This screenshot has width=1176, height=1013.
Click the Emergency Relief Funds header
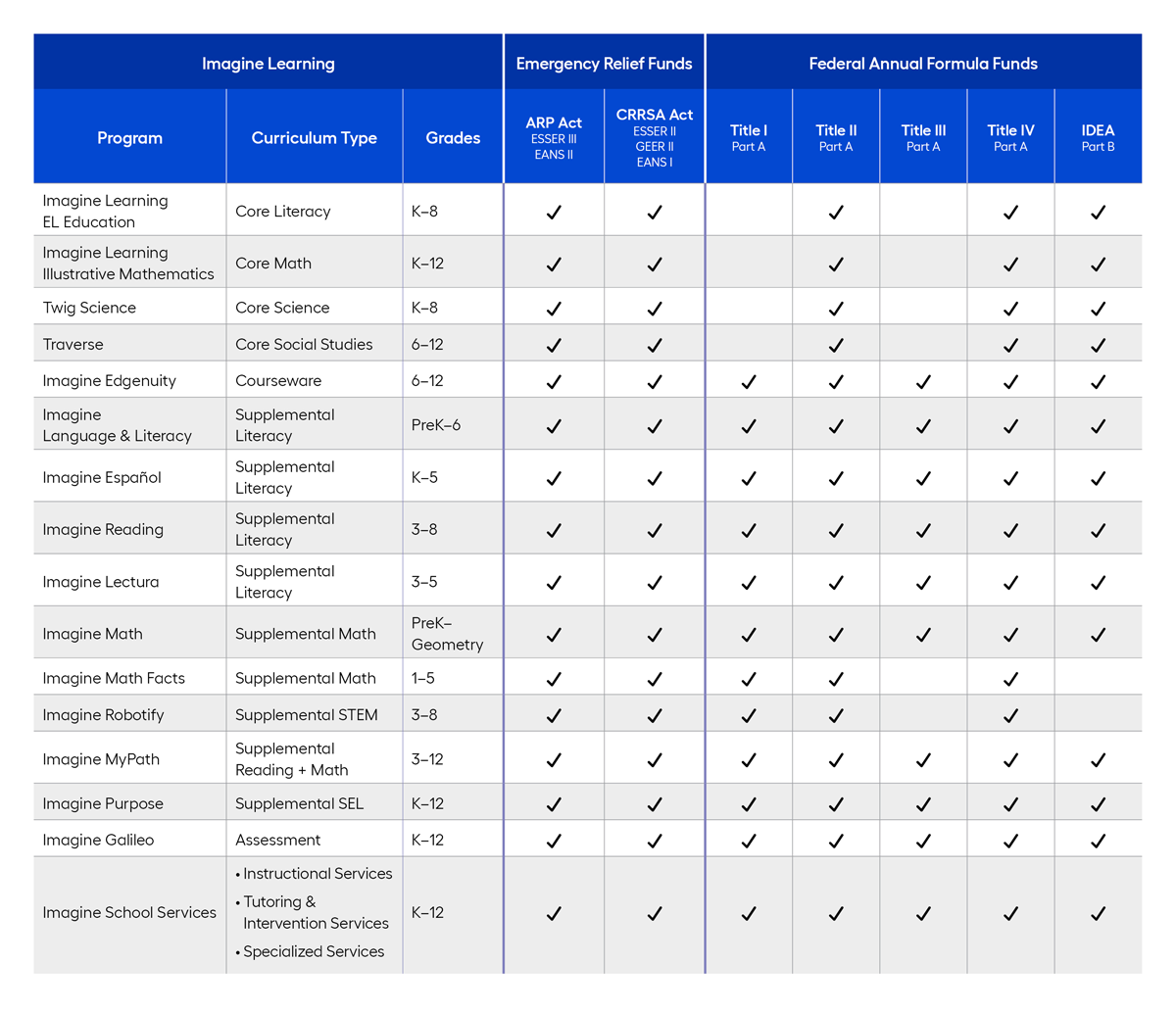[604, 64]
